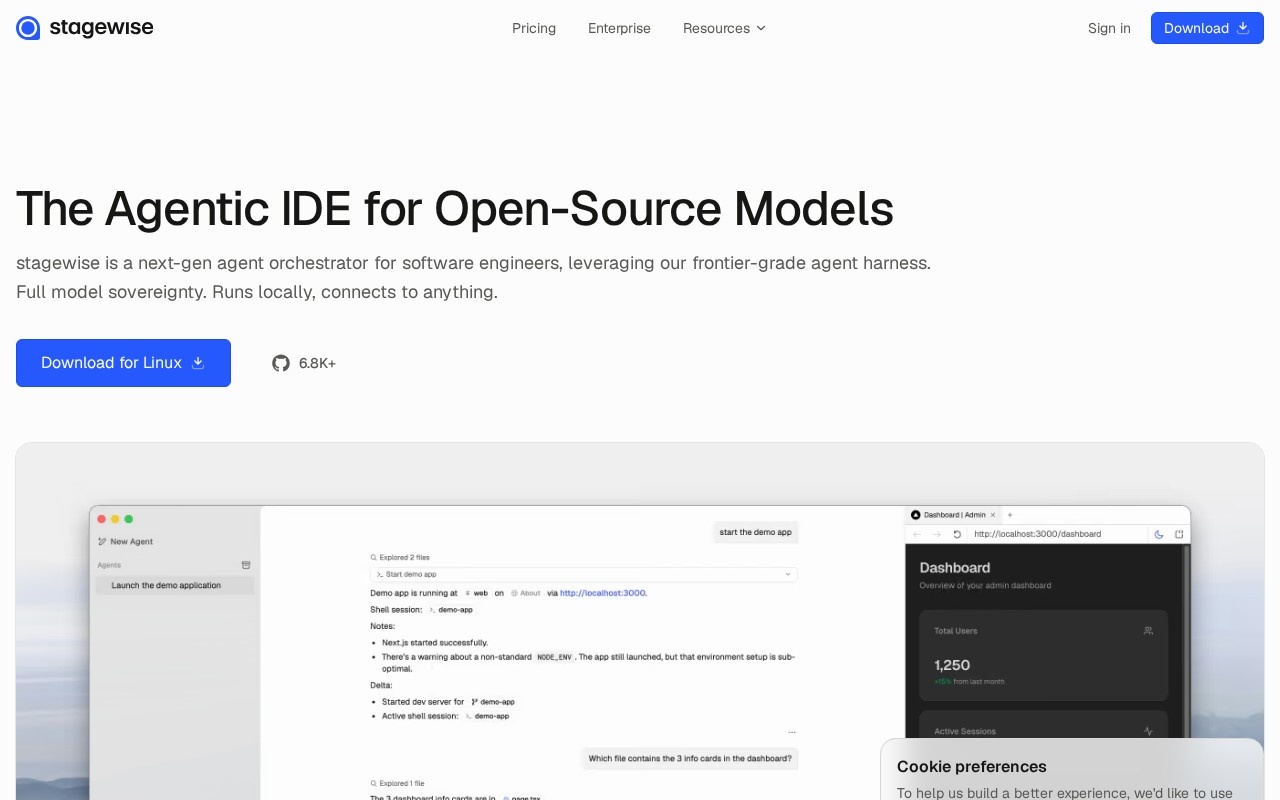Click the 6.8K+ GitHub stars count

317,363
